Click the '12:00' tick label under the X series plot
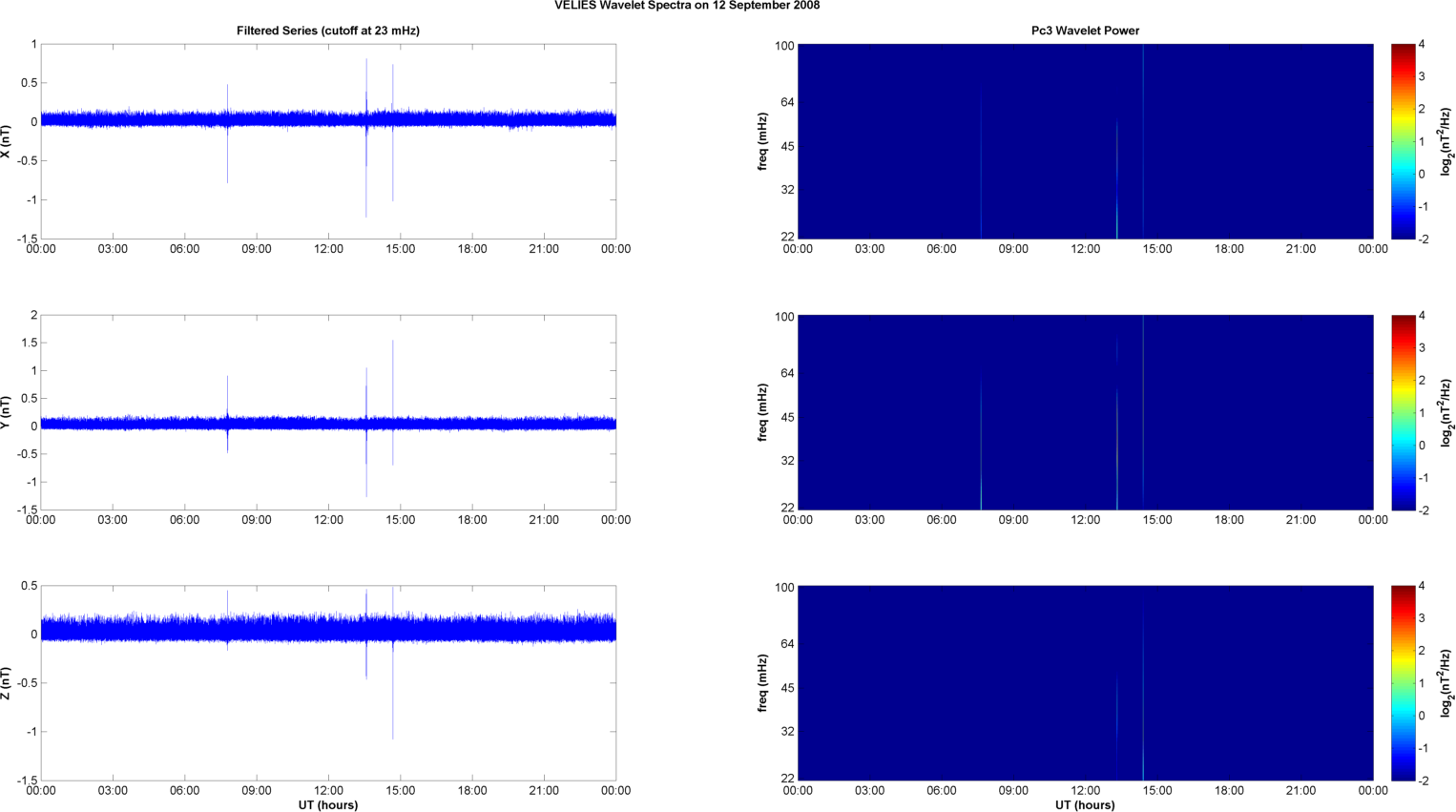 pyautogui.click(x=328, y=249)
